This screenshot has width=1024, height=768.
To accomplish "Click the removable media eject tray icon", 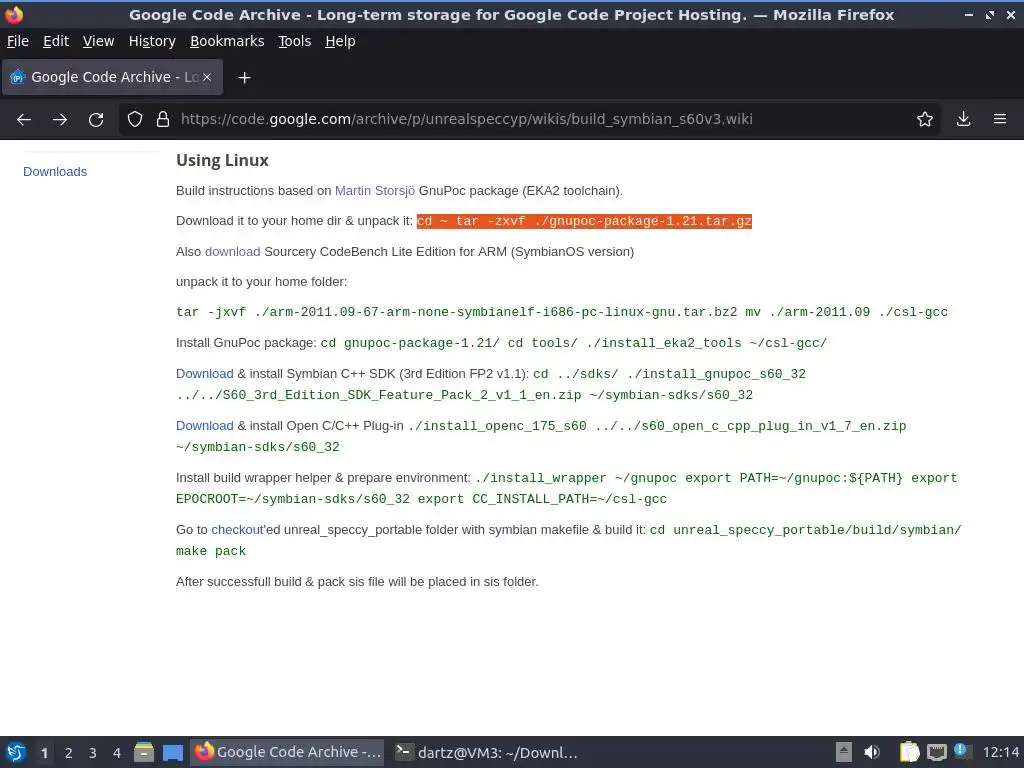I will (x=844, y=752).
